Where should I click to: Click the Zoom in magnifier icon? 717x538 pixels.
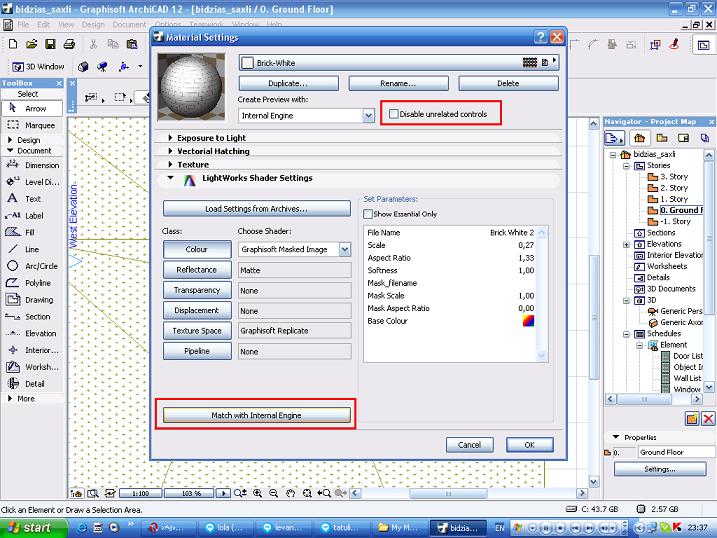[257, 493]
